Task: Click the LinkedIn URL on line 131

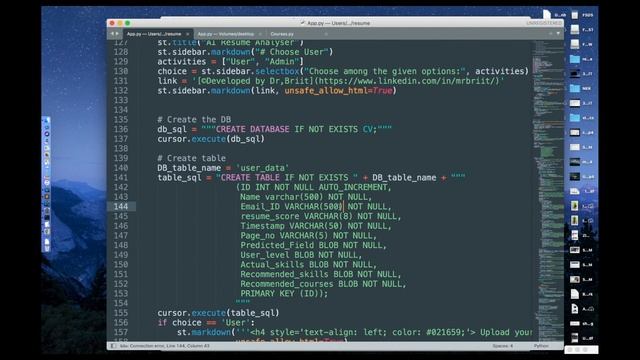Action: (408, 81)
